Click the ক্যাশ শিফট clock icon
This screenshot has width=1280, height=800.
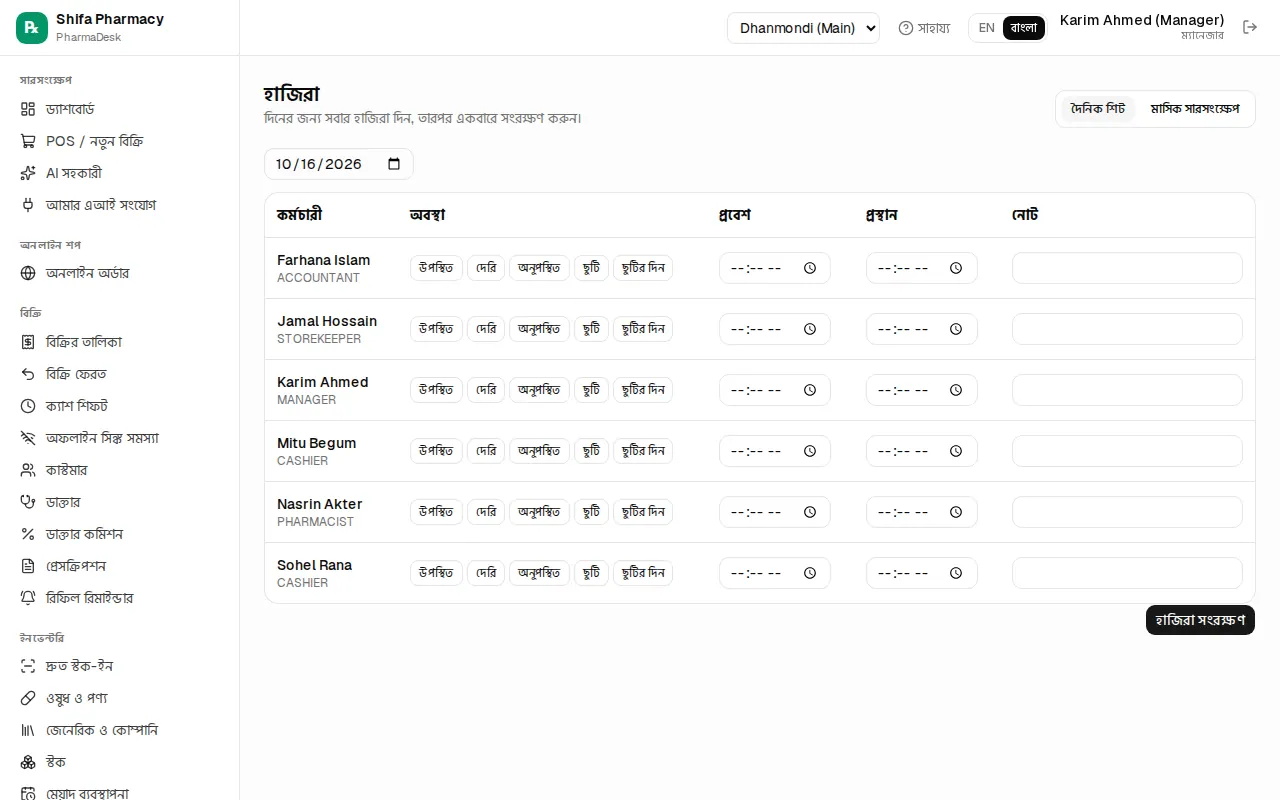[x=28, y=406]
